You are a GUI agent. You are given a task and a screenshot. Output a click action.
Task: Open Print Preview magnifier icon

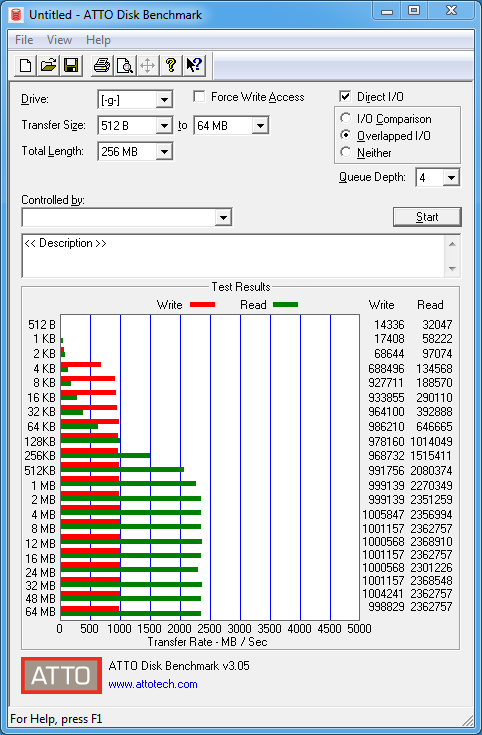[x=125, y=65]
